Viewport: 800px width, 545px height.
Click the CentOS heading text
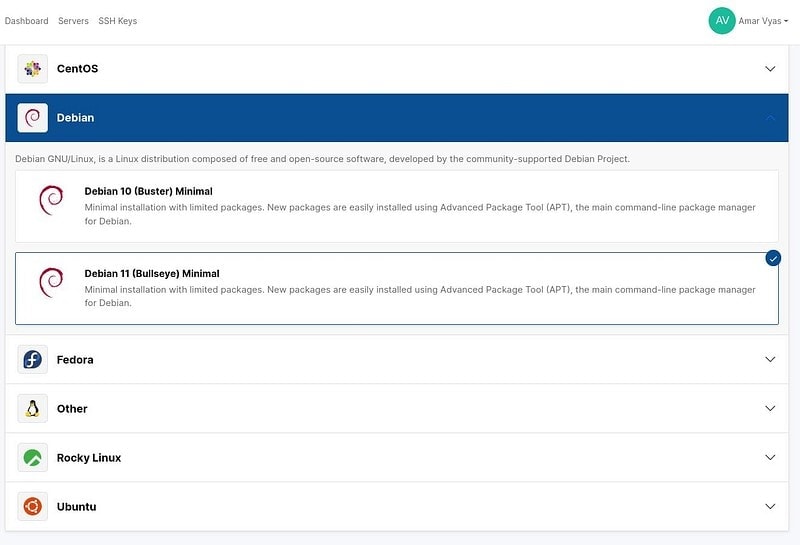[x=78, y=68]
